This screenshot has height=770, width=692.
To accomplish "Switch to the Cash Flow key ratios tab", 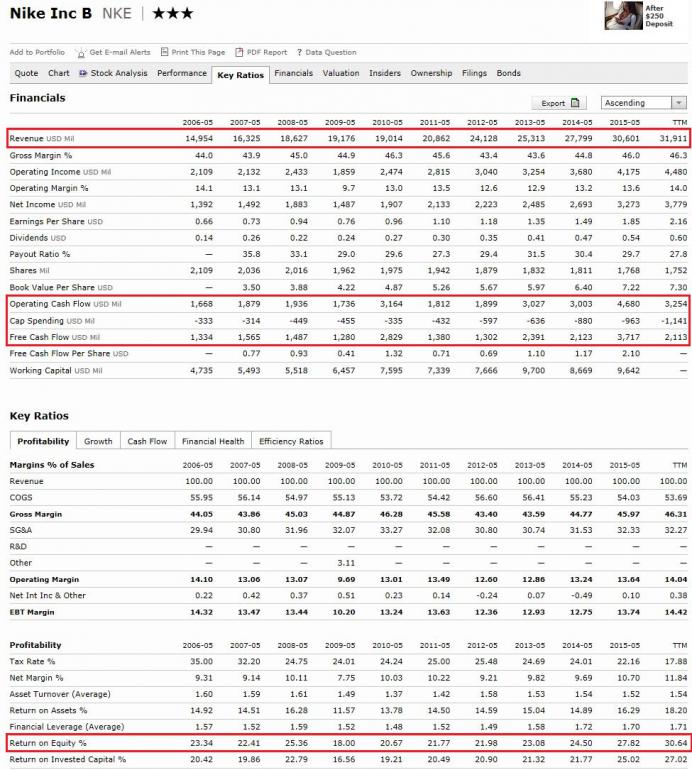I will pyautogui.click(x=147, y=441).
